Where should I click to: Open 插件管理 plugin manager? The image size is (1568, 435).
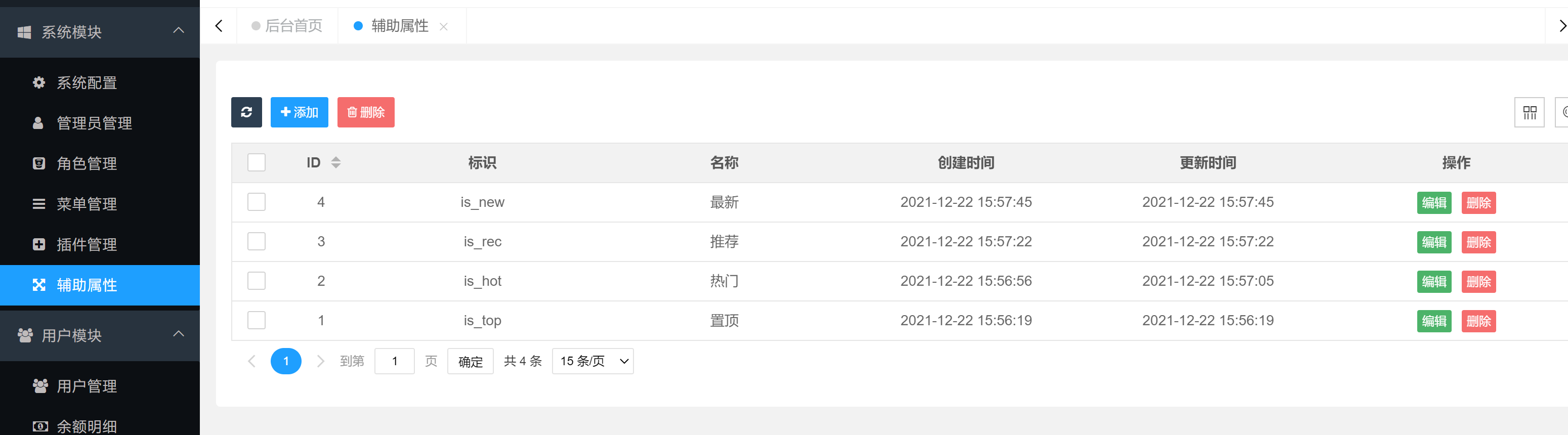85,245
